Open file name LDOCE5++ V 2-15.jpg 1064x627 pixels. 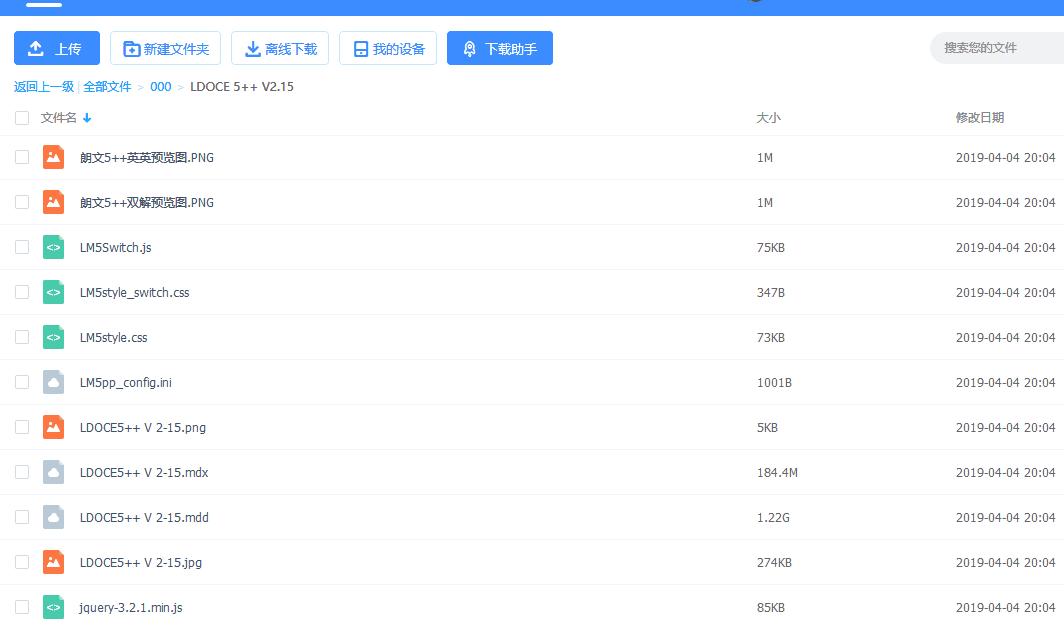pos(140,563)
